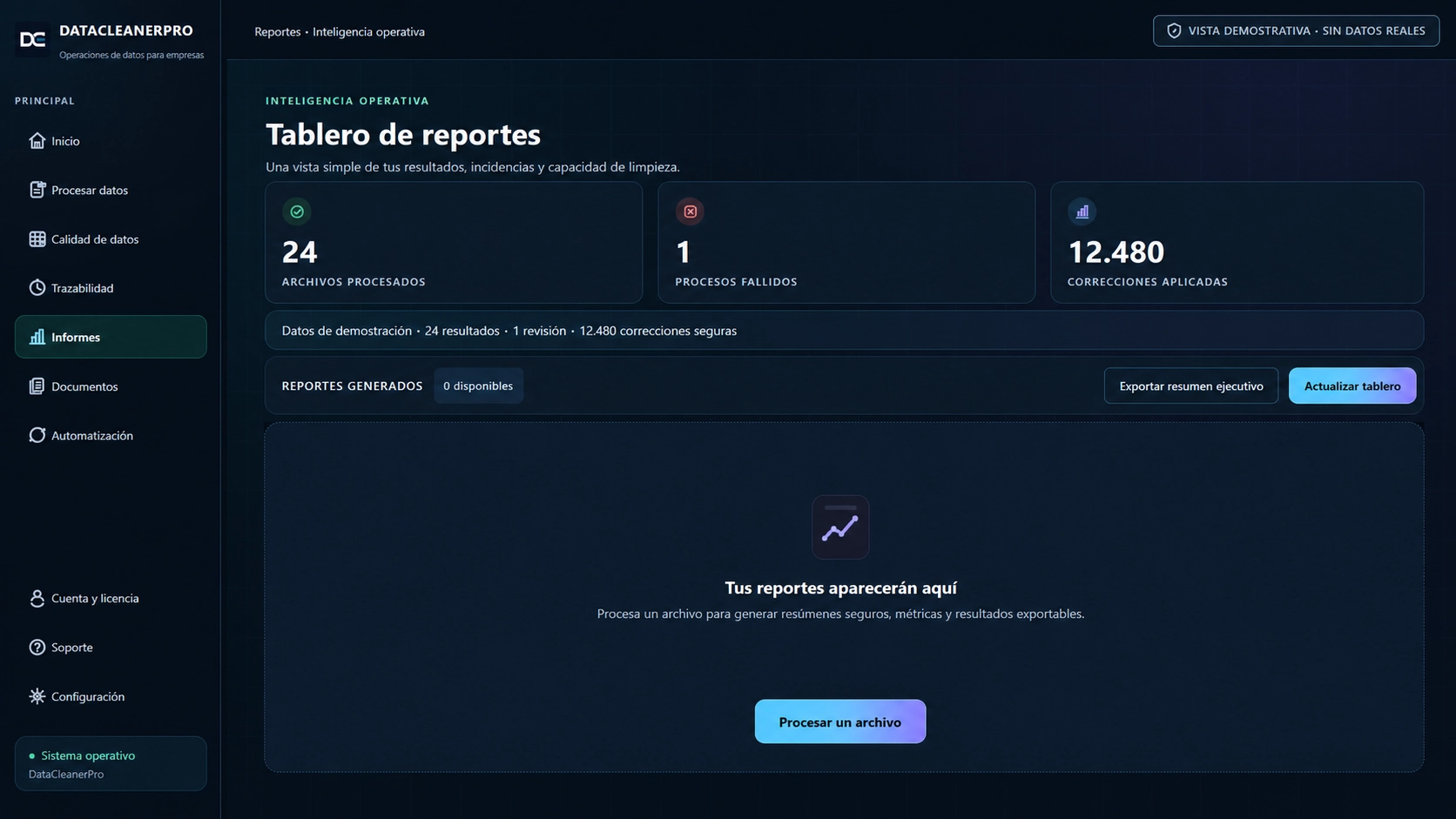Select the Documentos sidebar entry
Screen dimensions: 1456x819
111,386
